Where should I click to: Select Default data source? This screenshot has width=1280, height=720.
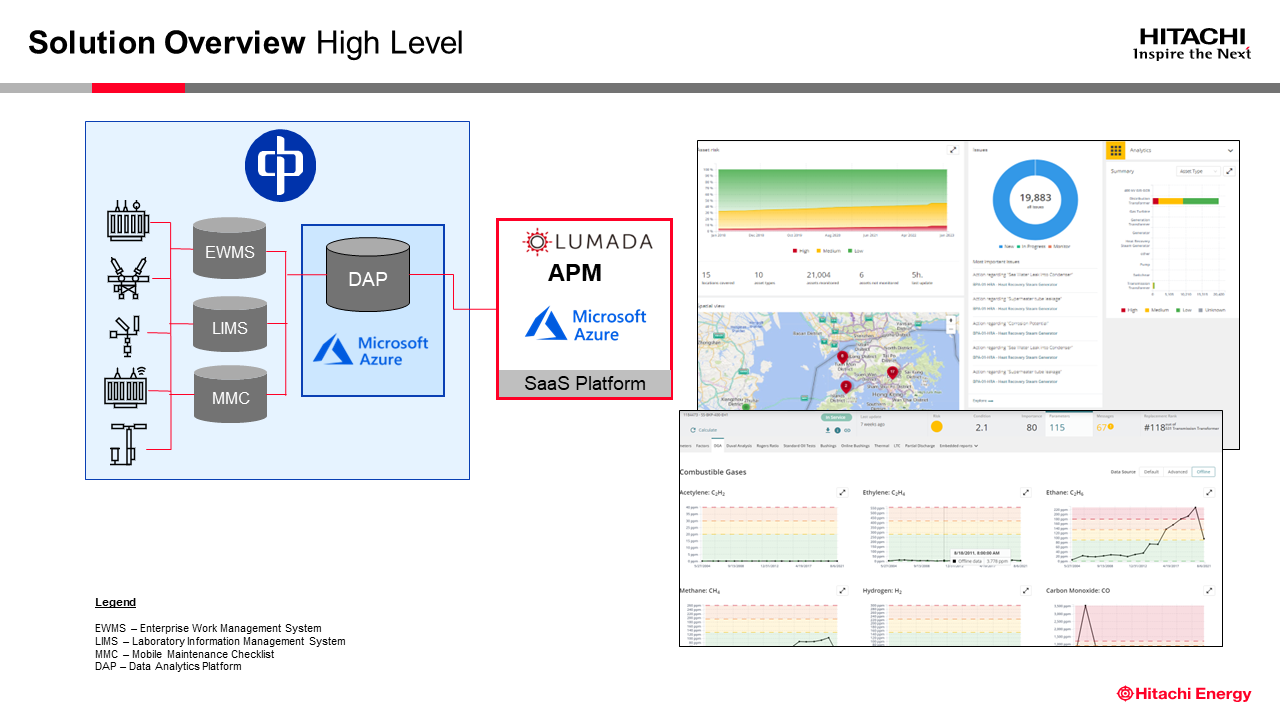point(1151,471)
